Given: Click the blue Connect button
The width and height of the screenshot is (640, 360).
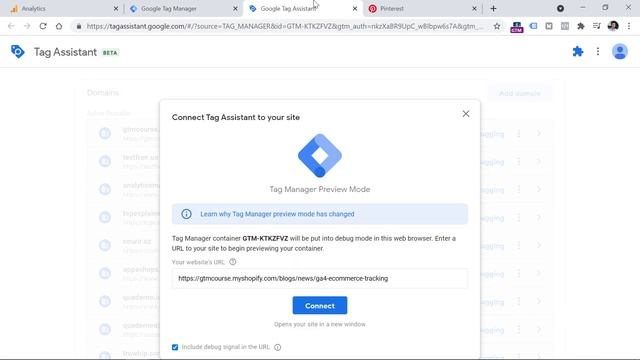Looking at the screenshot, I should pyautogui.click(x=320, y=305).
